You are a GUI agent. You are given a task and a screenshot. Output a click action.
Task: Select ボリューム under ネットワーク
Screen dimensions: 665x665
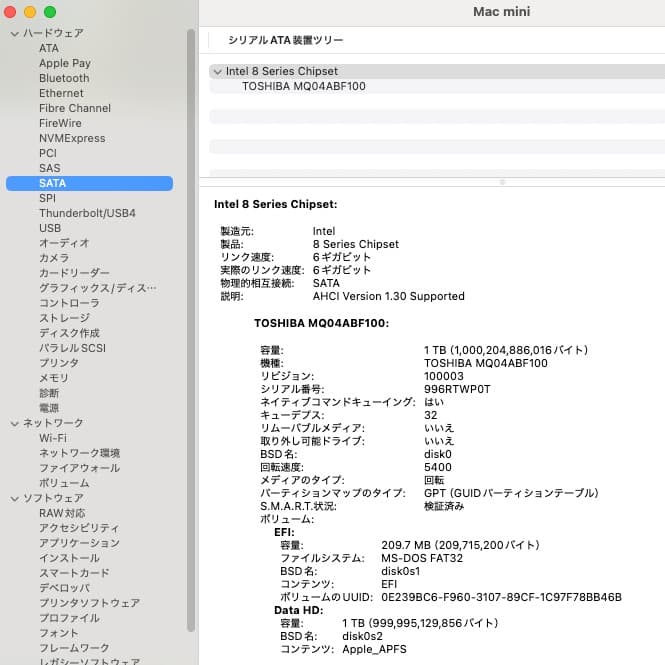(64, 483)
